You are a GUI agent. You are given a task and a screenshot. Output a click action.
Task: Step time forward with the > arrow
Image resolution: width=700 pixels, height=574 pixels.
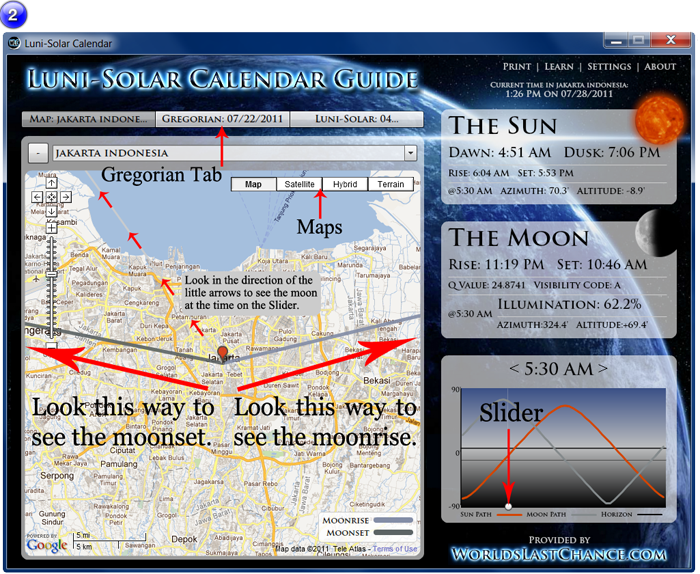603,369
